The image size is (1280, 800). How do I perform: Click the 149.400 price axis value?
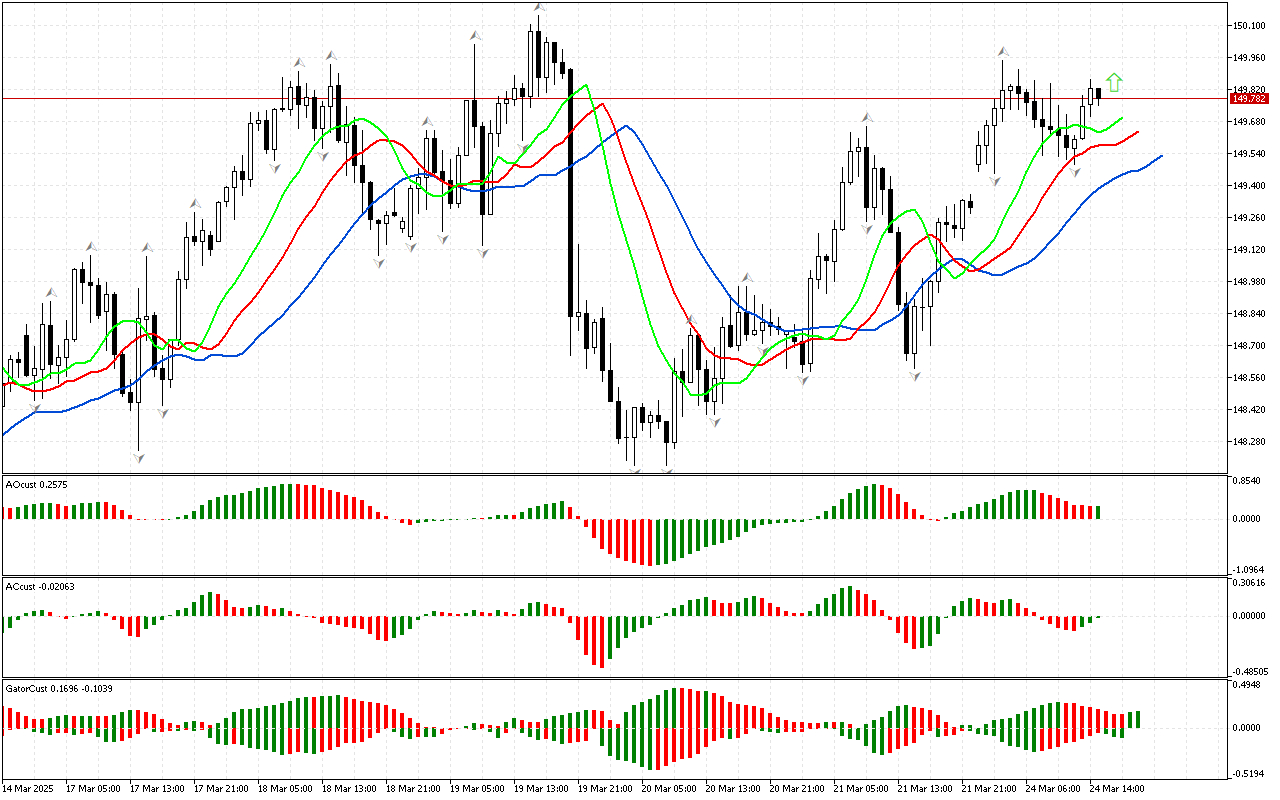tap(1250, 185)
